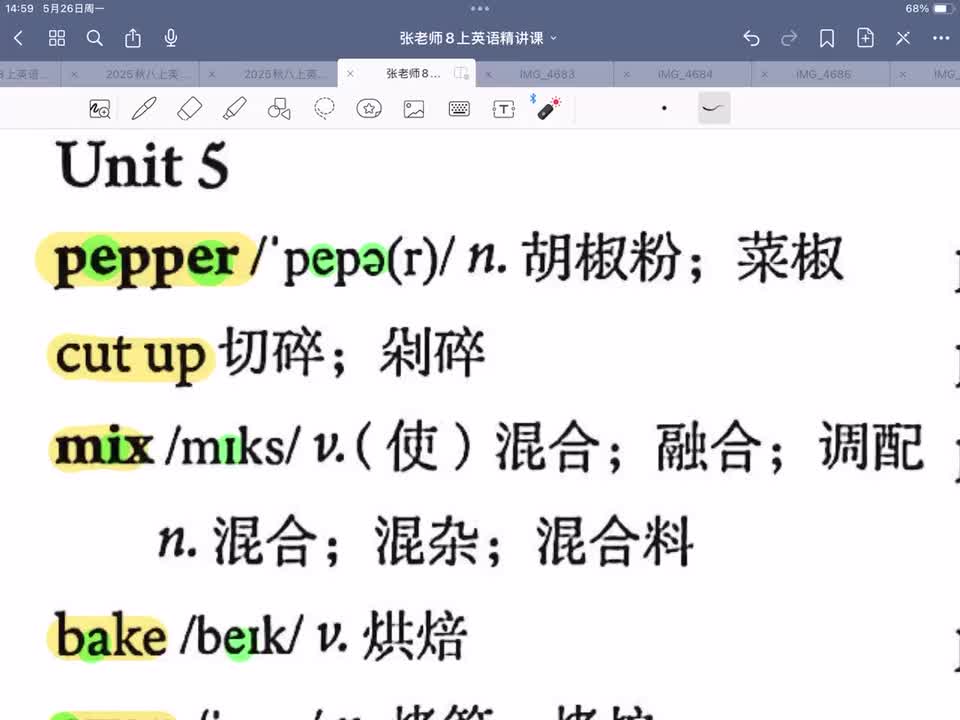Toggle read-only mode with crossed pen icon
The height and width of the screenshot is (720, 960).
[x=903, y=39]
